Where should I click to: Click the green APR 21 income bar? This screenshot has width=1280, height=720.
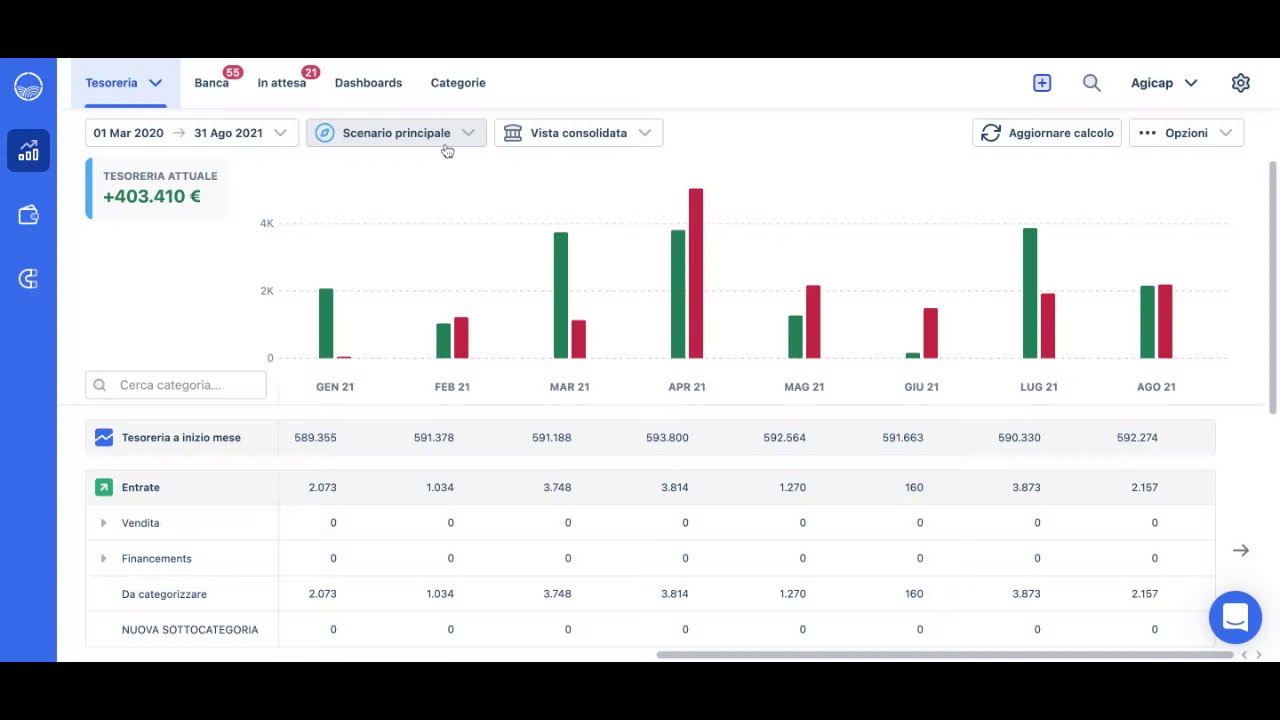[x=678, y=294]
